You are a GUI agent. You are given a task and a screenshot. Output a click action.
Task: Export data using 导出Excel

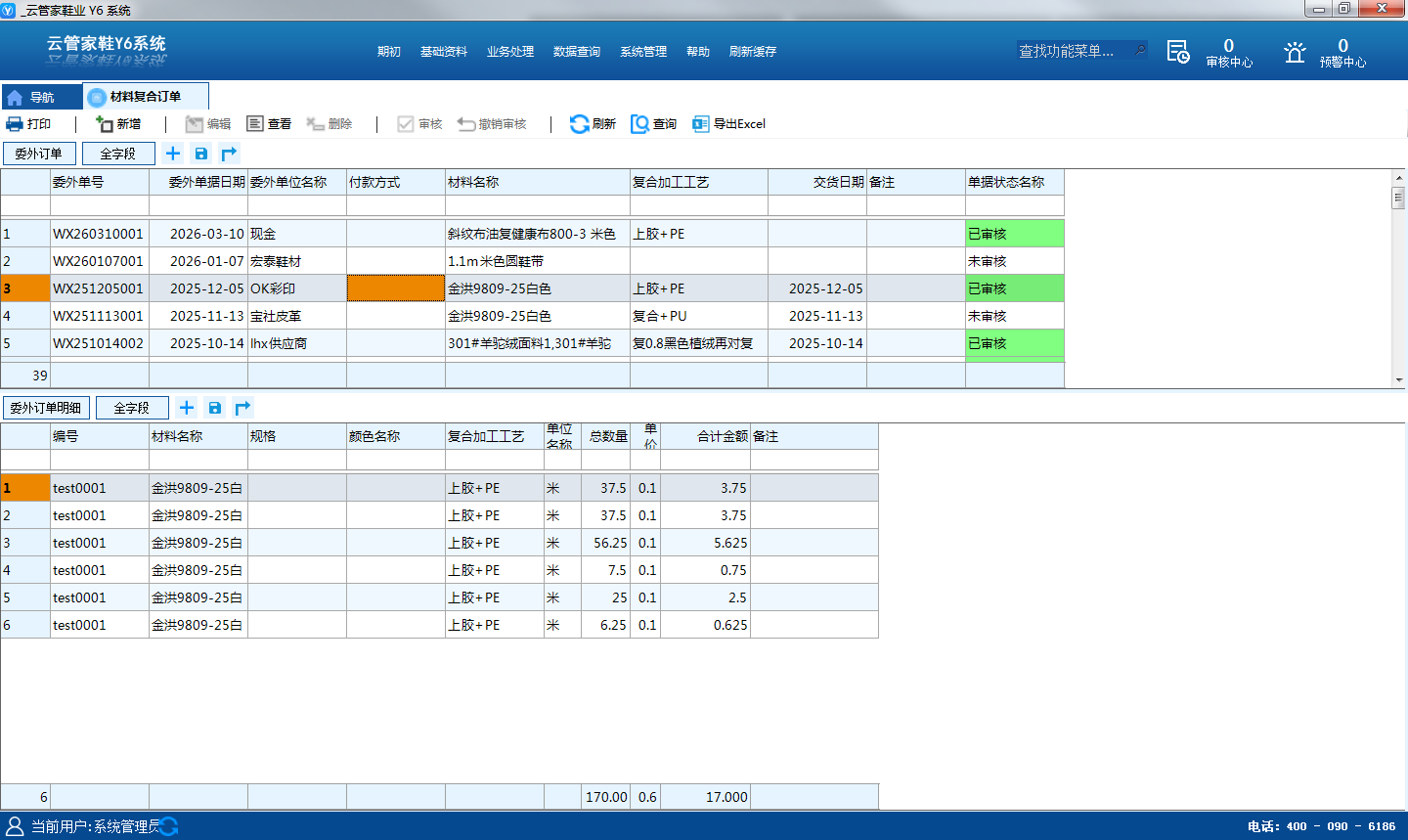pyautogui.click(x=728, y=124)
